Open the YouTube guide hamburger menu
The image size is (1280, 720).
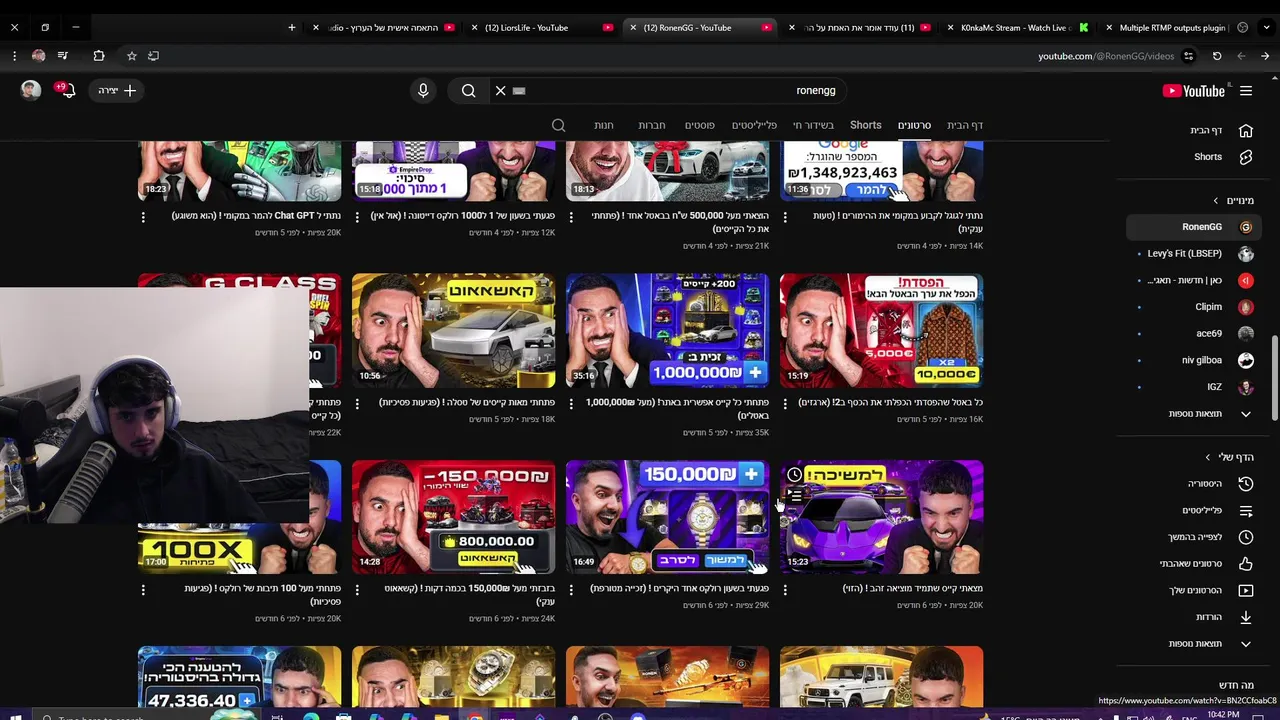pos(1246,91)
